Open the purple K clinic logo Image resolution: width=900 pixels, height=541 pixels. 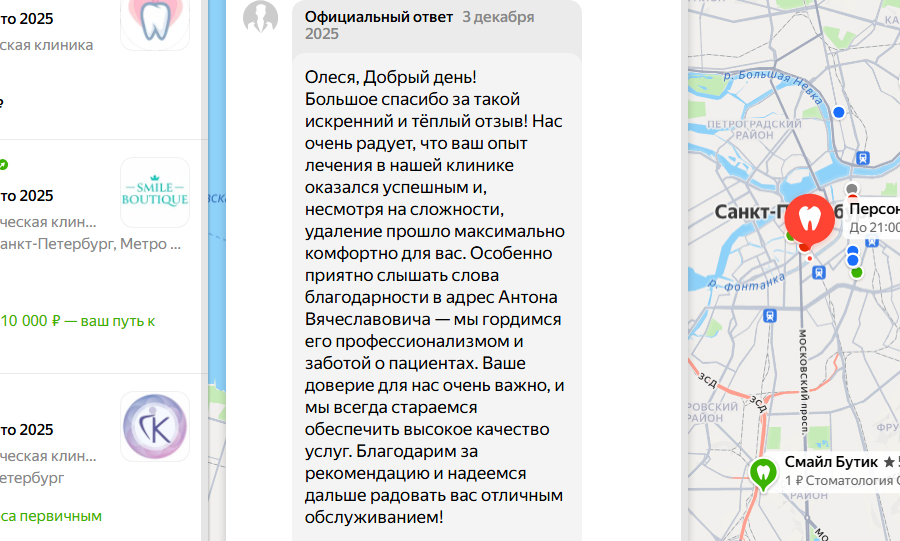[x=155, y=426]
